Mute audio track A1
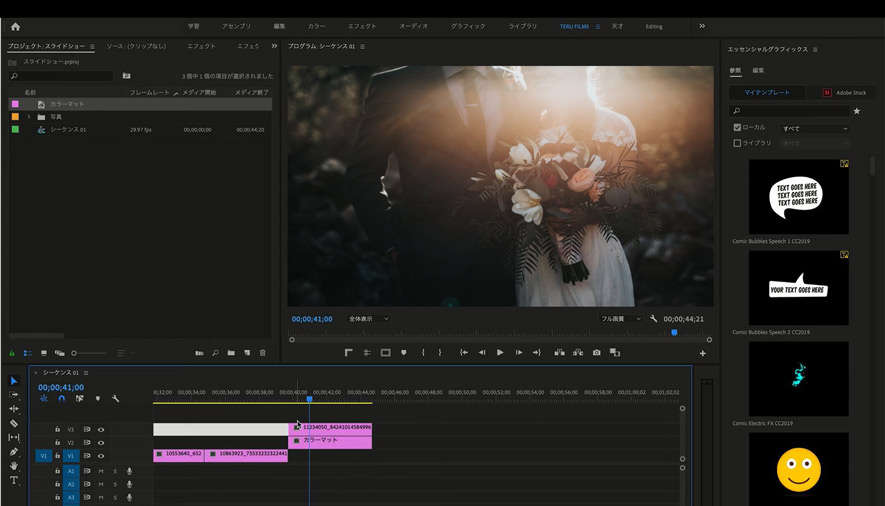Screen dimensions: 885x506 [x=101, y=471]
